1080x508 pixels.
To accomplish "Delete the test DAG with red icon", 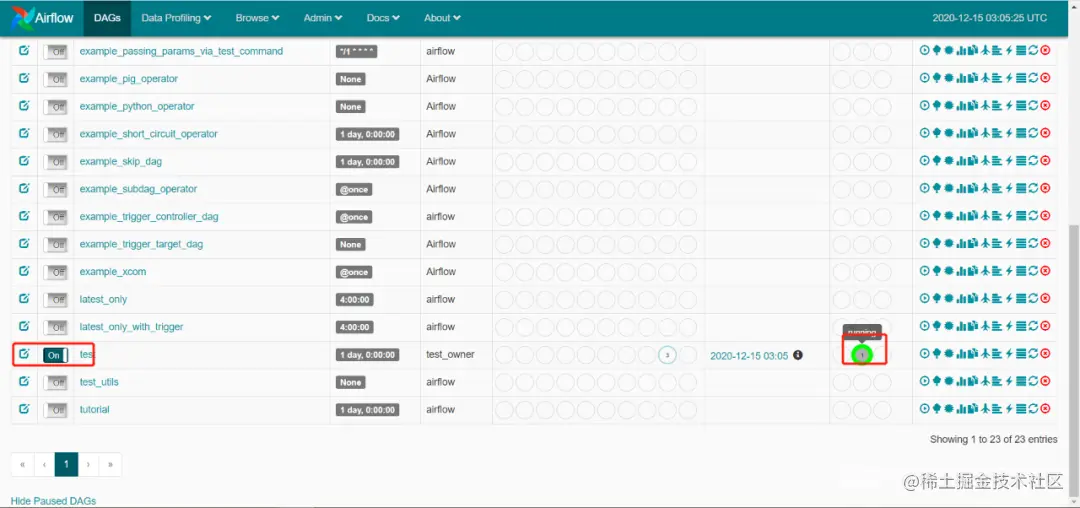I will tap(1045, 353).
